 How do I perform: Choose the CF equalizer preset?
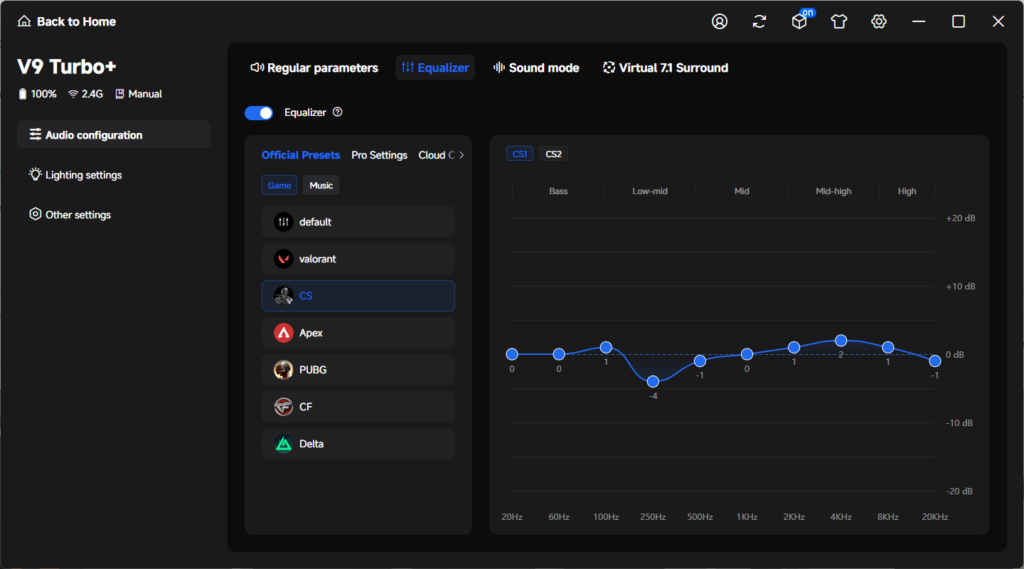(x=358, y=407)
